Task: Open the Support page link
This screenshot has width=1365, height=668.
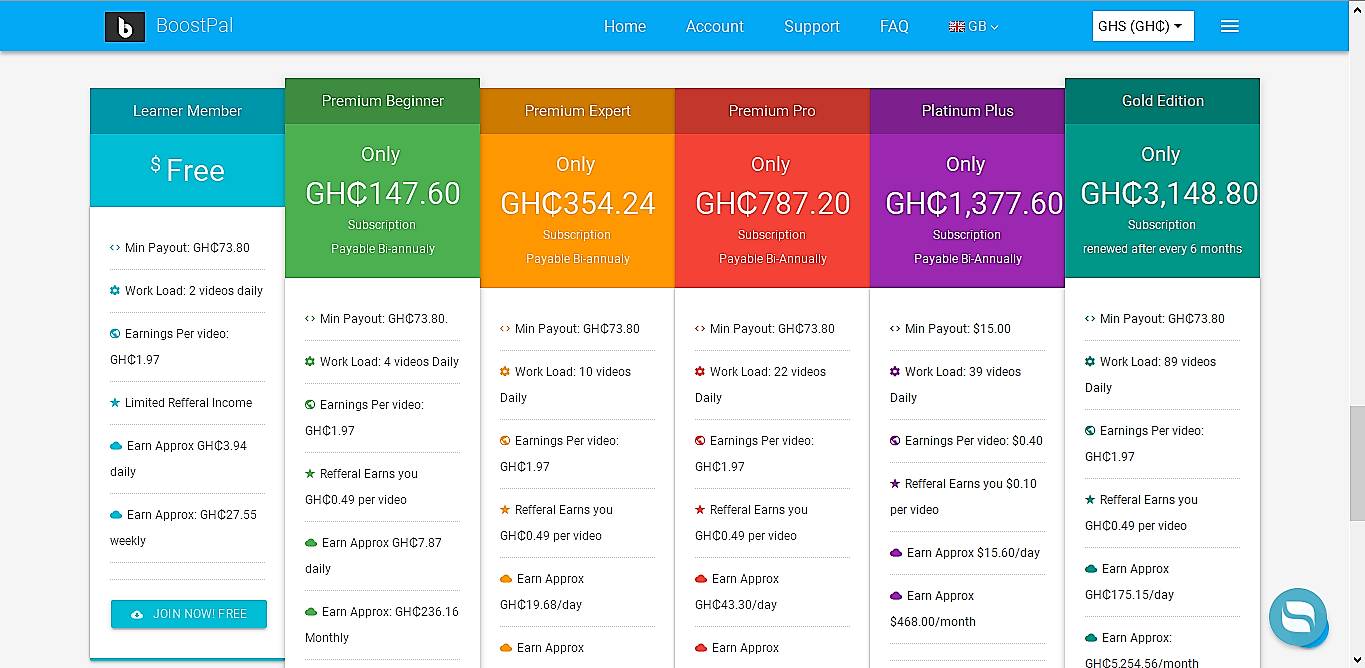Action: point(811,27)
